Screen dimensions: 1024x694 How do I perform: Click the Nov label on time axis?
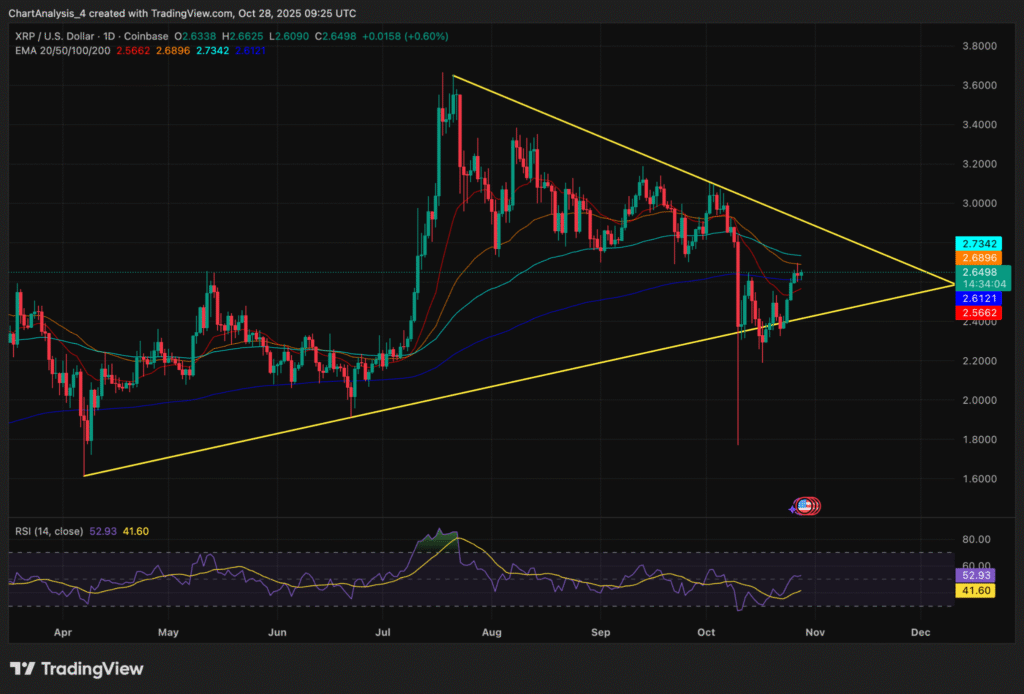click(815, 632)
